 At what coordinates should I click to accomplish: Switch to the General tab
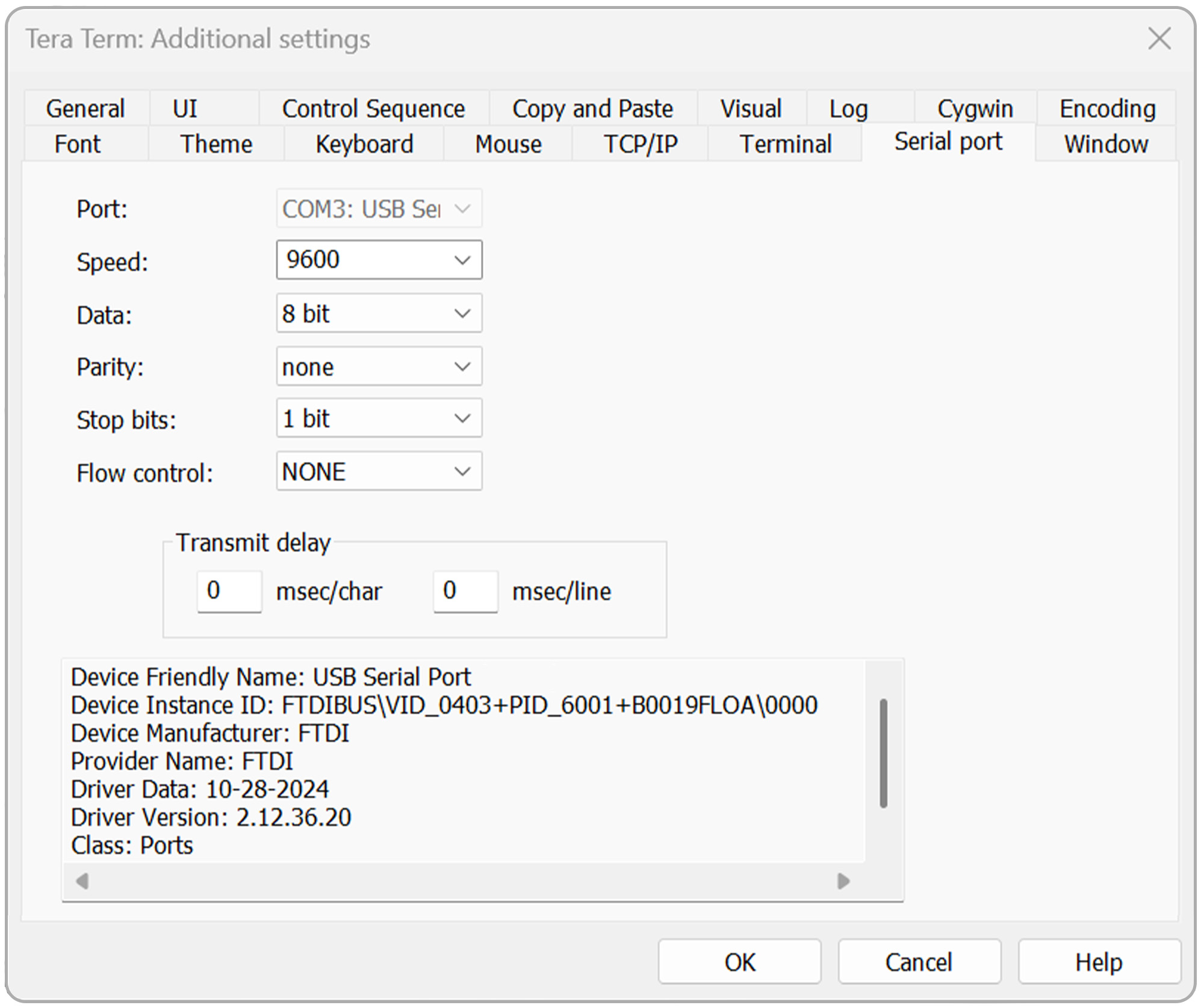pyautogui.click(x=85, y=109)
